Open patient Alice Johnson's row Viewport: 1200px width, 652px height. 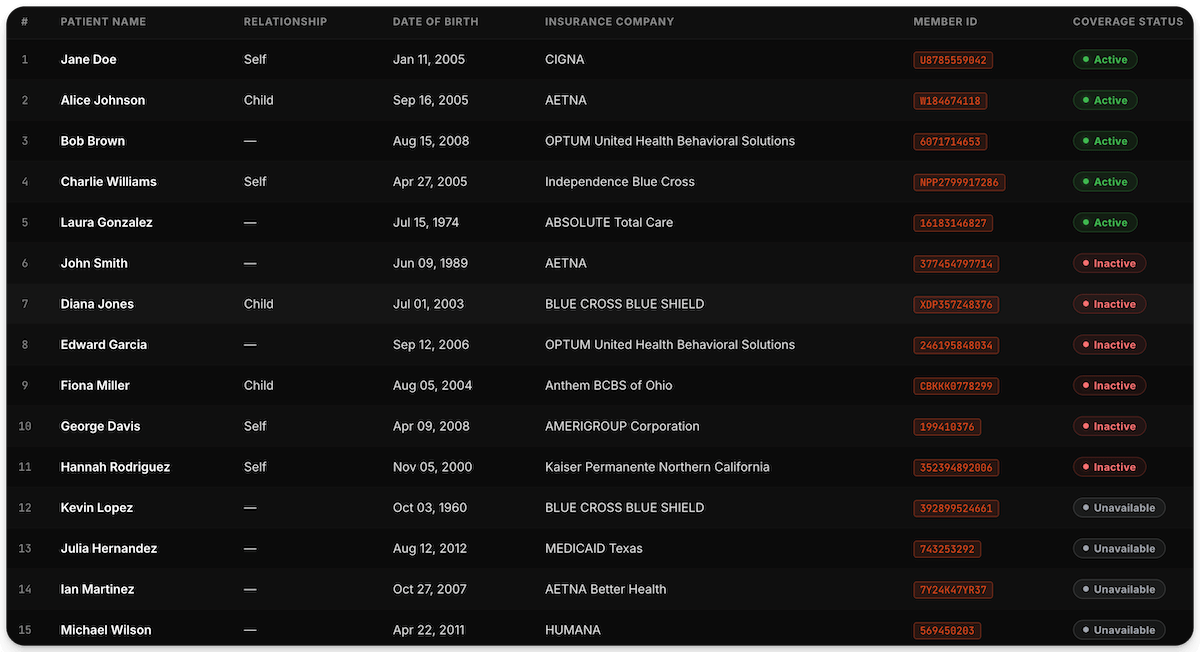point(600,100)
